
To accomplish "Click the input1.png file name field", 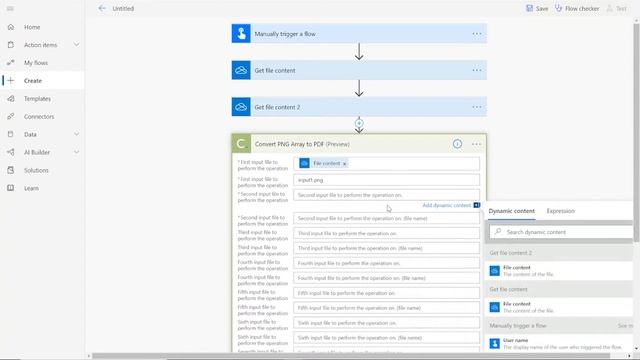I will [386, 180].
